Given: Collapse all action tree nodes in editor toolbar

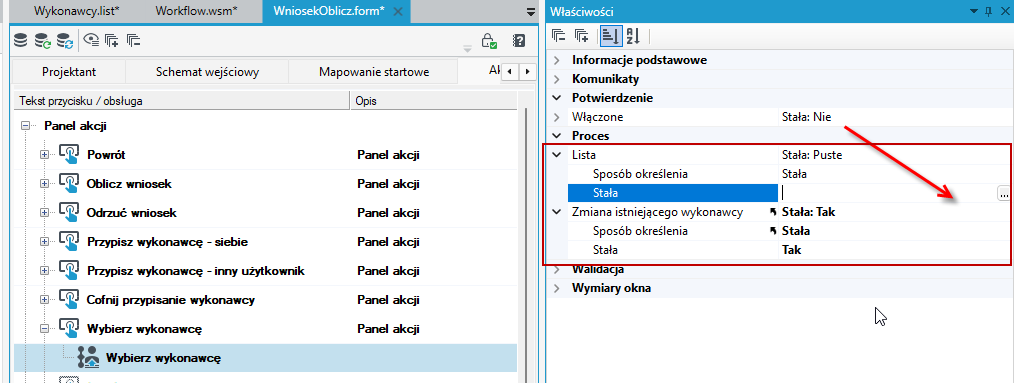Looking at the screenshot, I should click(x=134, y=40).
